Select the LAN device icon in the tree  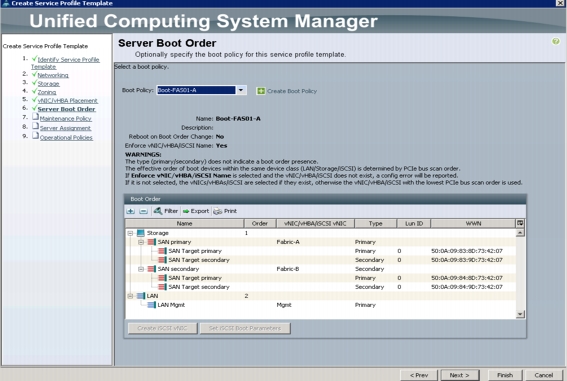141,296
